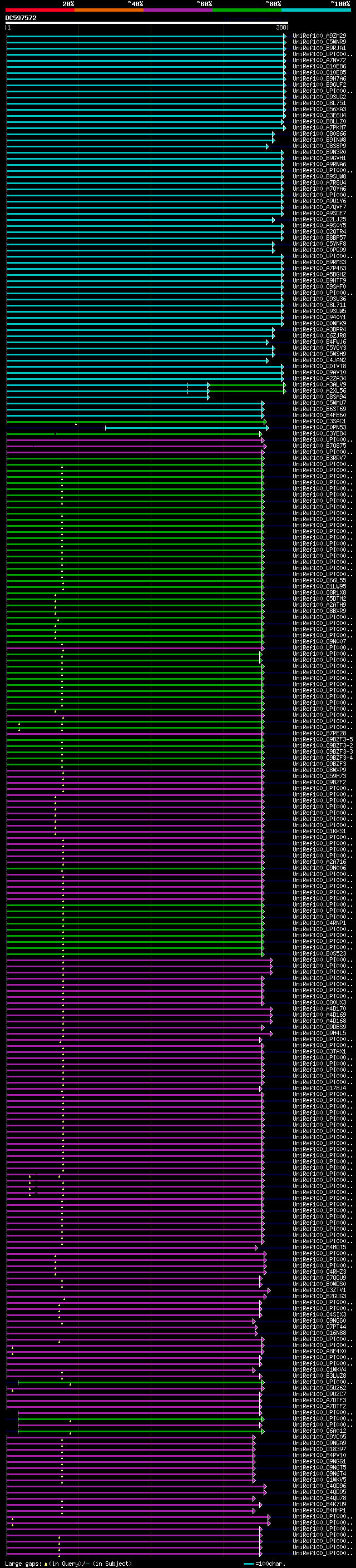
Task: Select hit label UniRef100_A7P463
Action: point(319,269)
